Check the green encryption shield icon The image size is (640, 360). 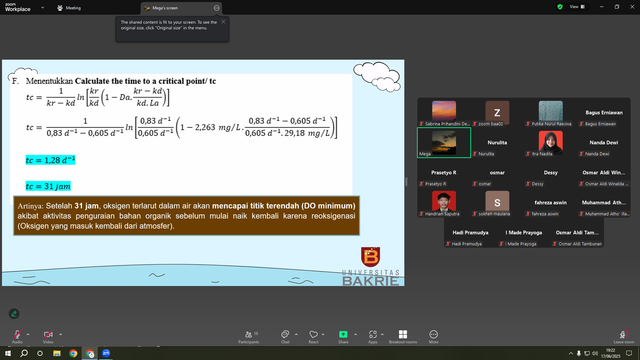tap(560, 7)
